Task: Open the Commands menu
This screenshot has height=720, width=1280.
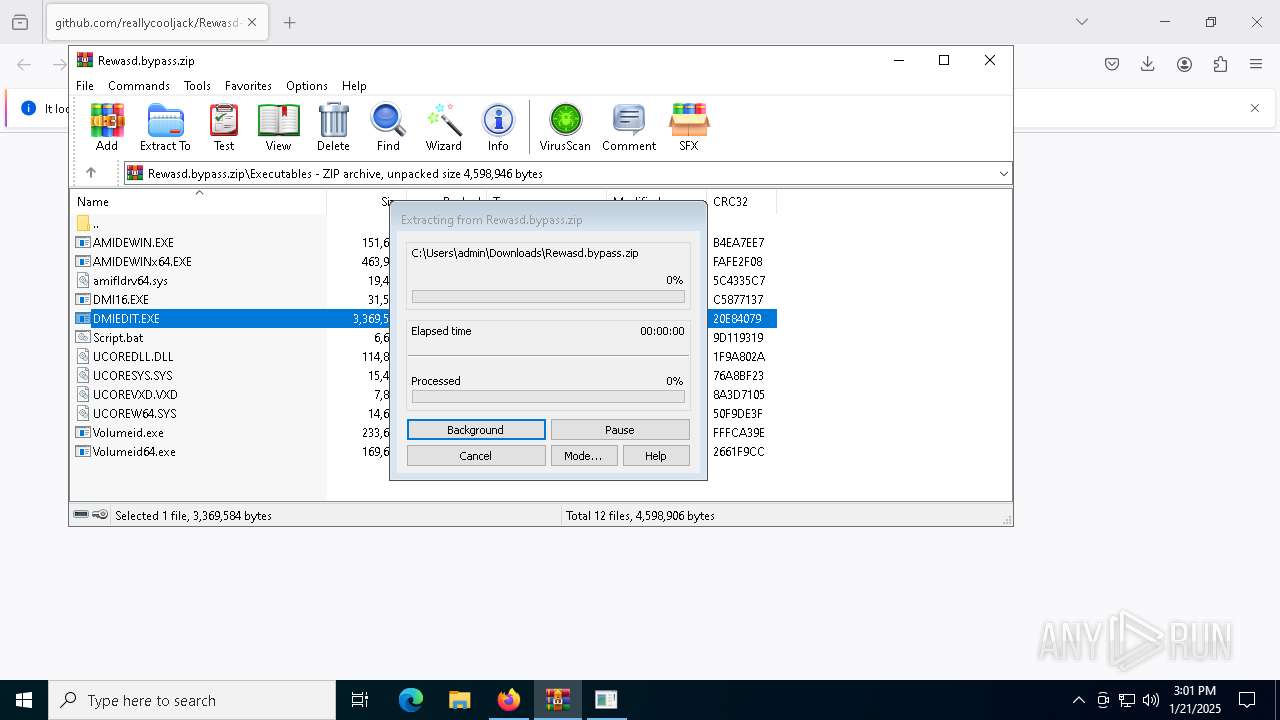Action: [x=139, y=86]
